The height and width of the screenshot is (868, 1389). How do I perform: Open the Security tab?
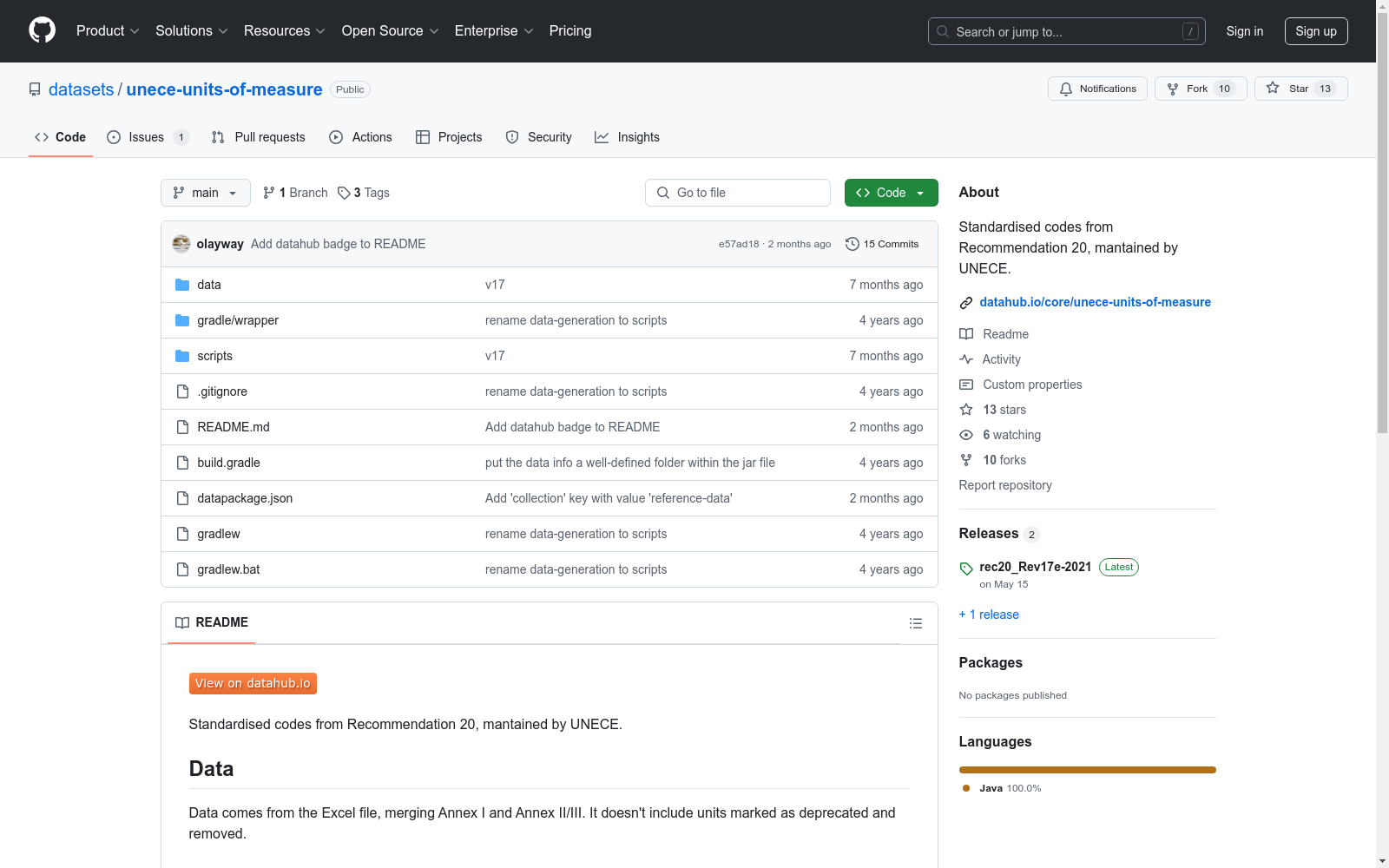(x=538, y=137)
